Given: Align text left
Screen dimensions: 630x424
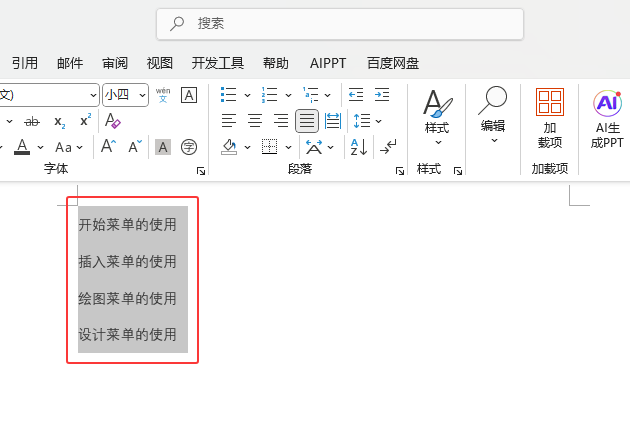Looking at the screenshot, I should click(x=229, y=121).
